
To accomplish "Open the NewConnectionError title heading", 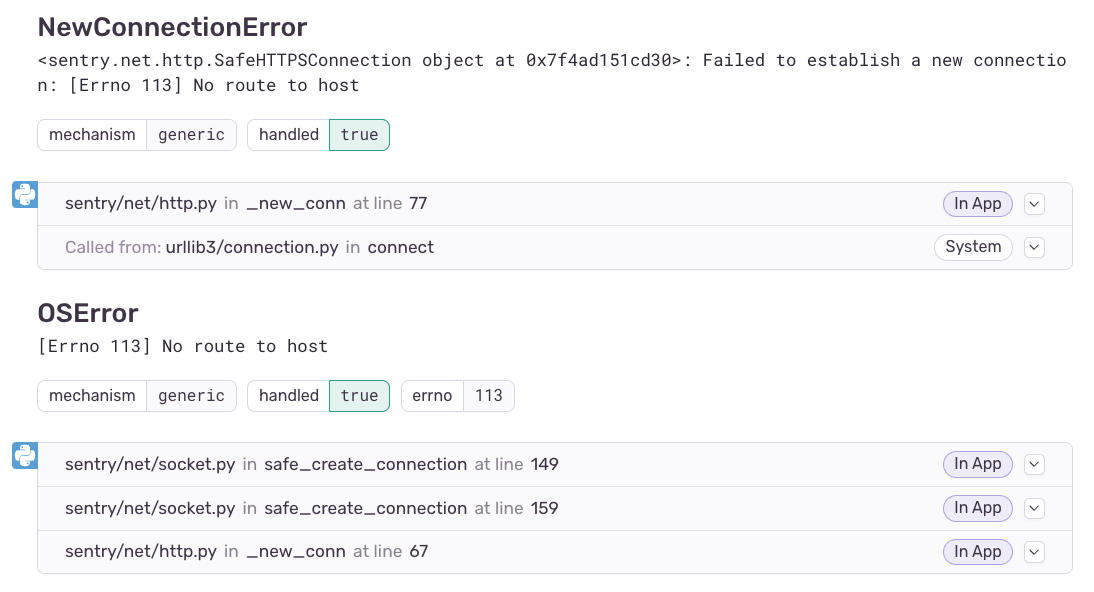I will (172, 26).
